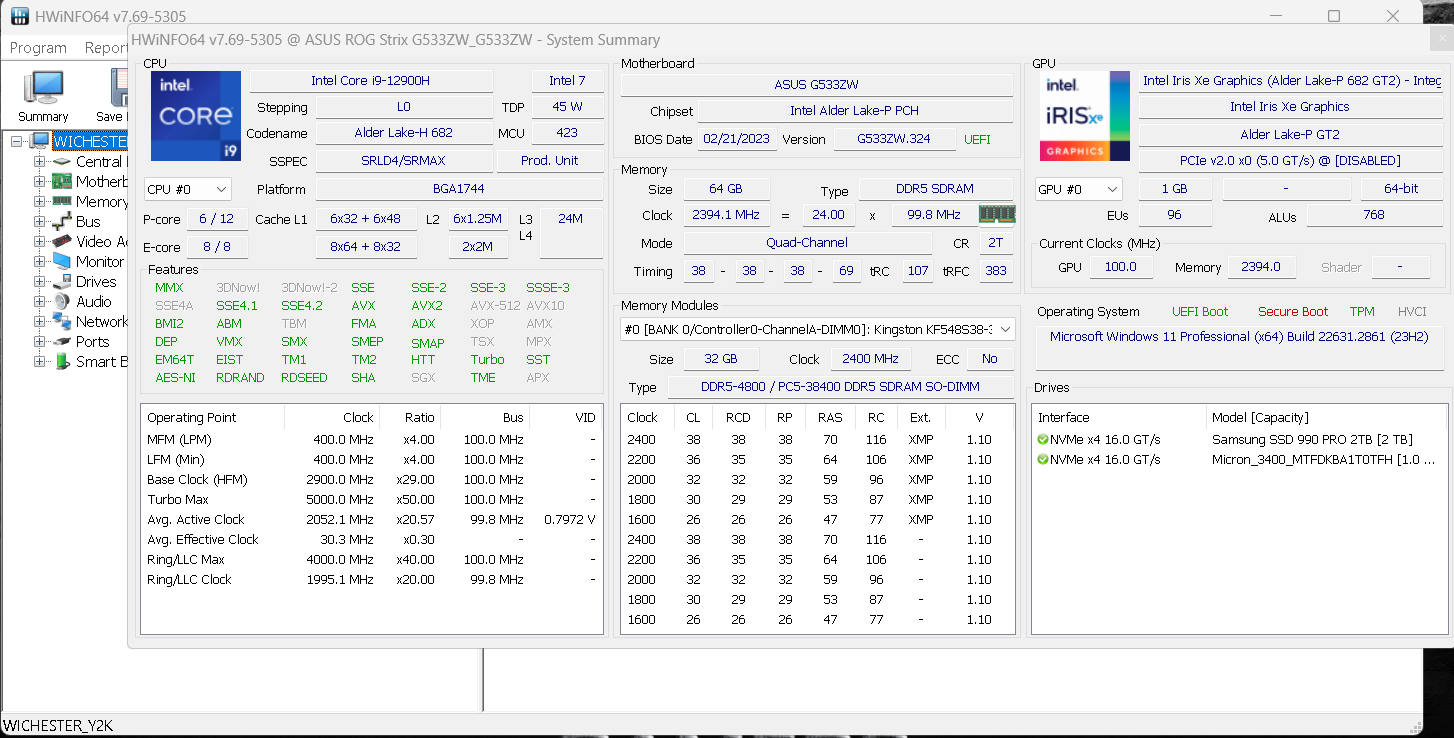Expand the Video Adapter tree node
The width and height of the screenshot is (1454, 738).
pyautogui.click(x=39, y=242)
